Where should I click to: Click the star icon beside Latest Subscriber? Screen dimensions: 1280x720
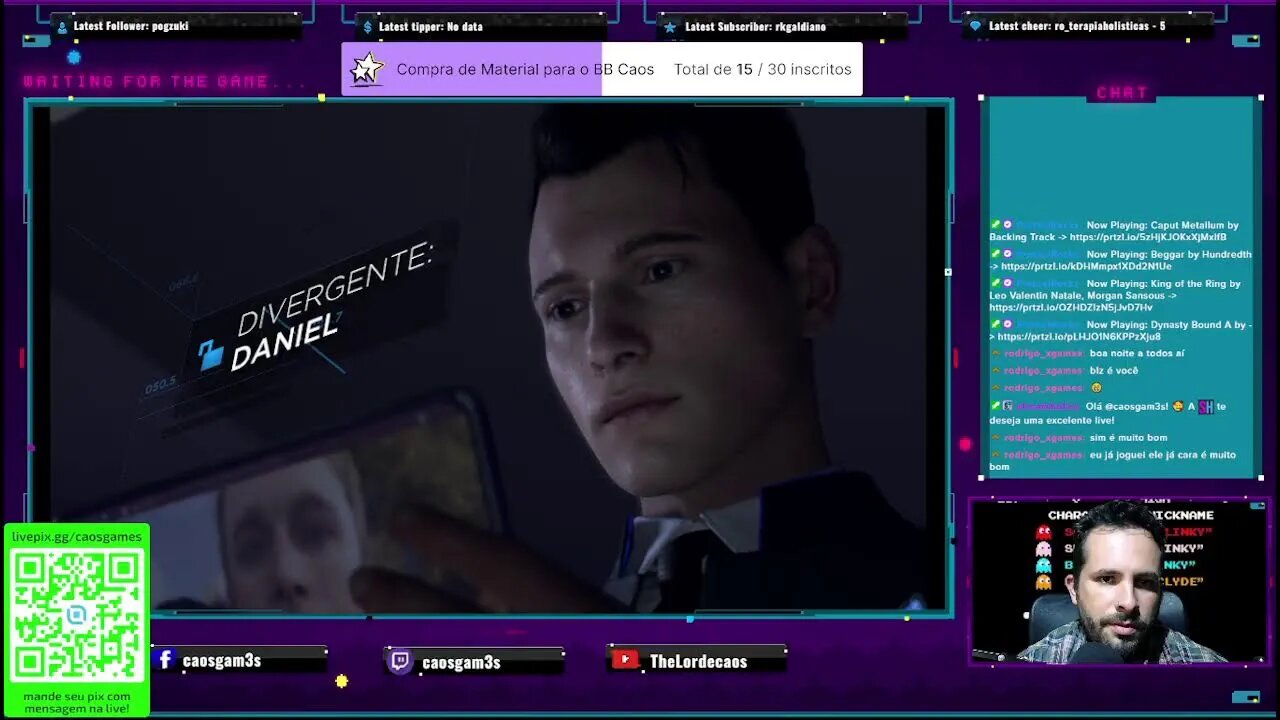click(670, 27)
